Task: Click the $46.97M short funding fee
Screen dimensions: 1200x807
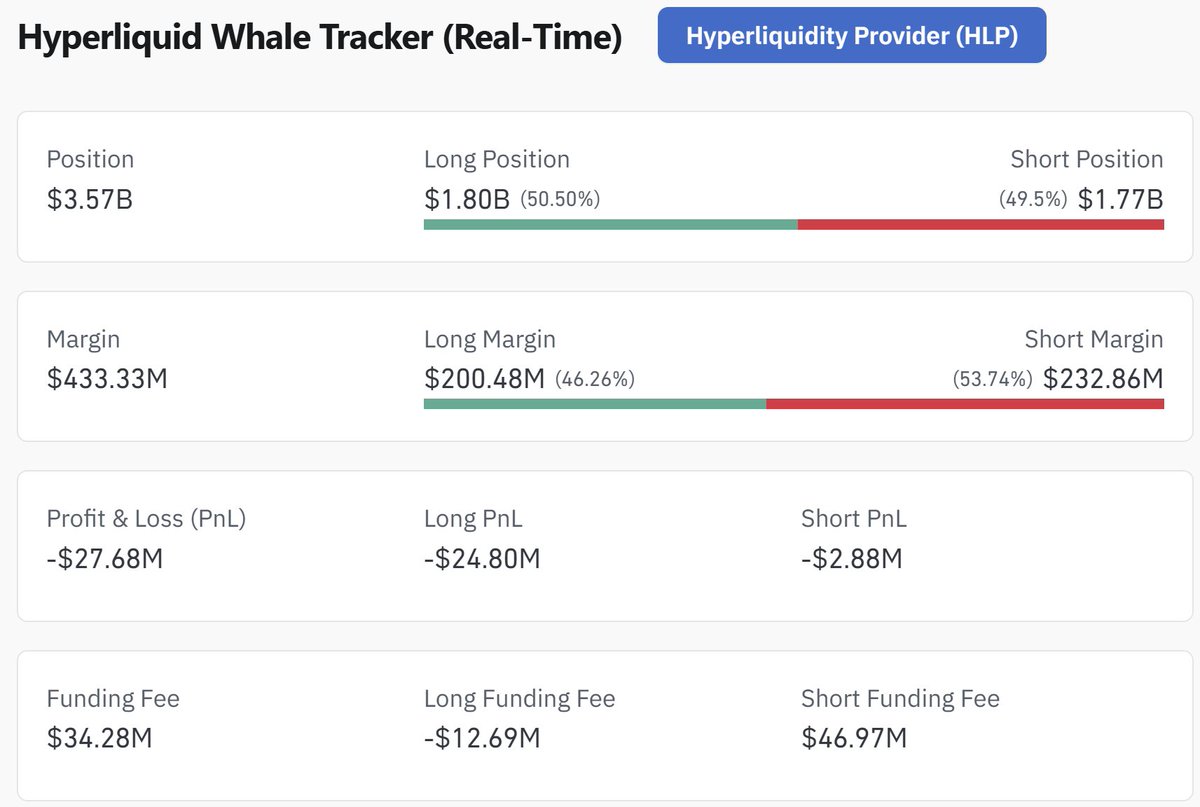Action: [x=854, y=738]
